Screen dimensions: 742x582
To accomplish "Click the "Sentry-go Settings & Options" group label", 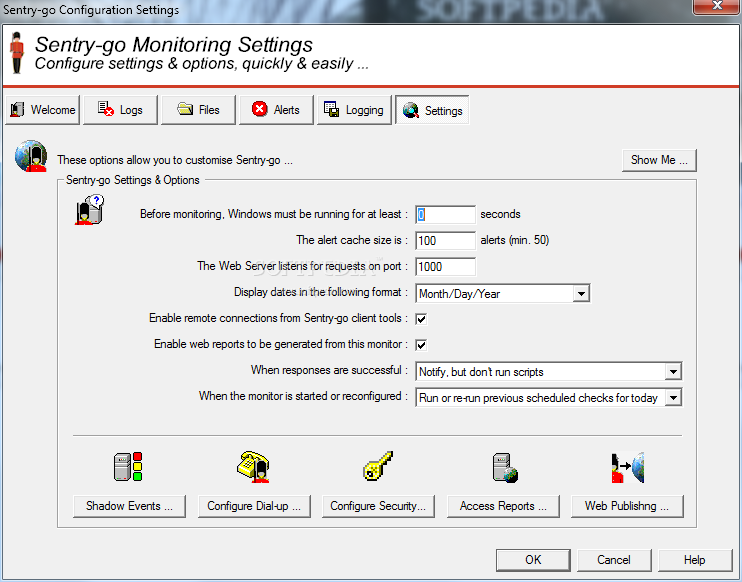I will 133,180.
